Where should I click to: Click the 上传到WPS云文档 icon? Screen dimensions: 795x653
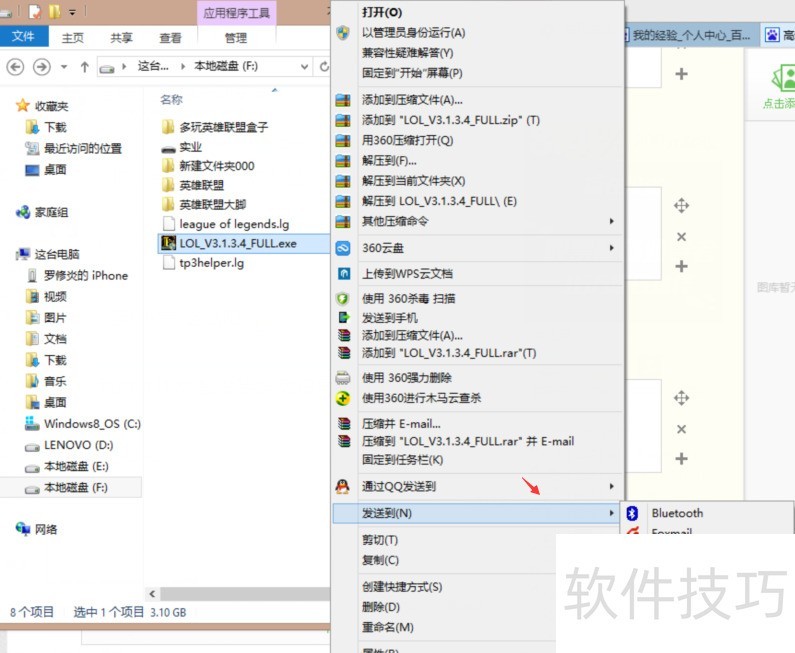pyautogui.click(x=344, y=274)
